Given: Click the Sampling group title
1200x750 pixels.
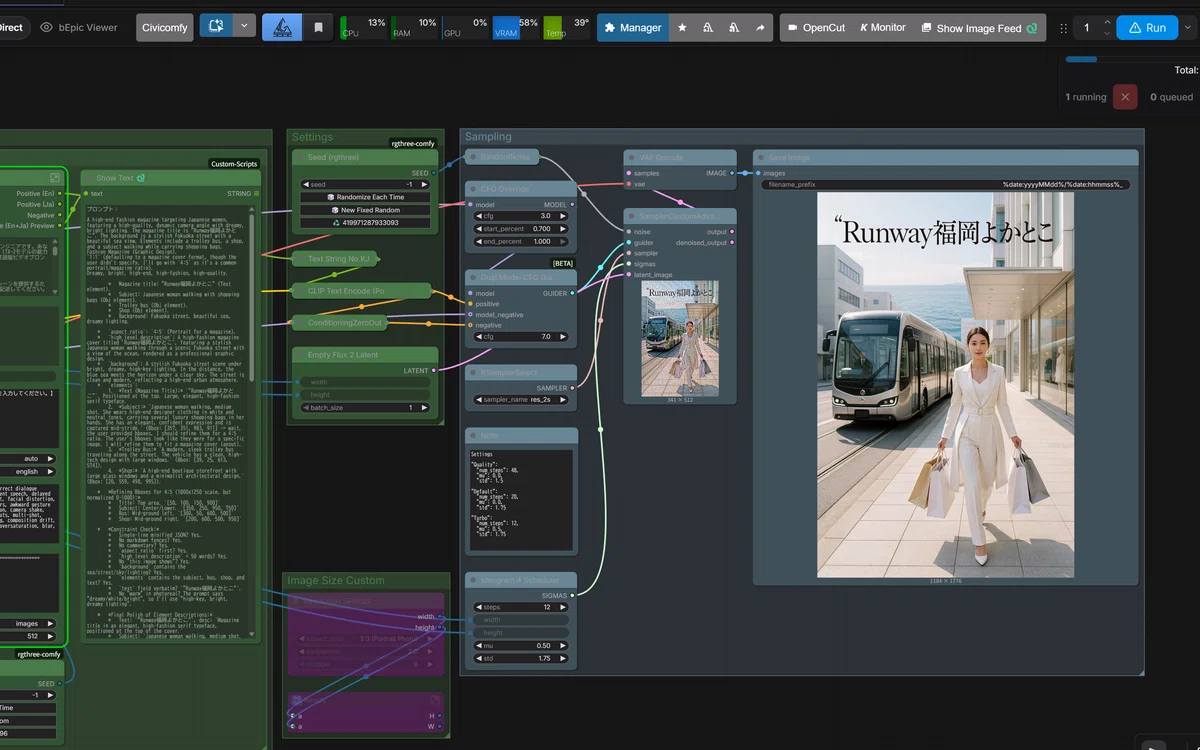Looking at the screenshot, I should click(488, 137).
